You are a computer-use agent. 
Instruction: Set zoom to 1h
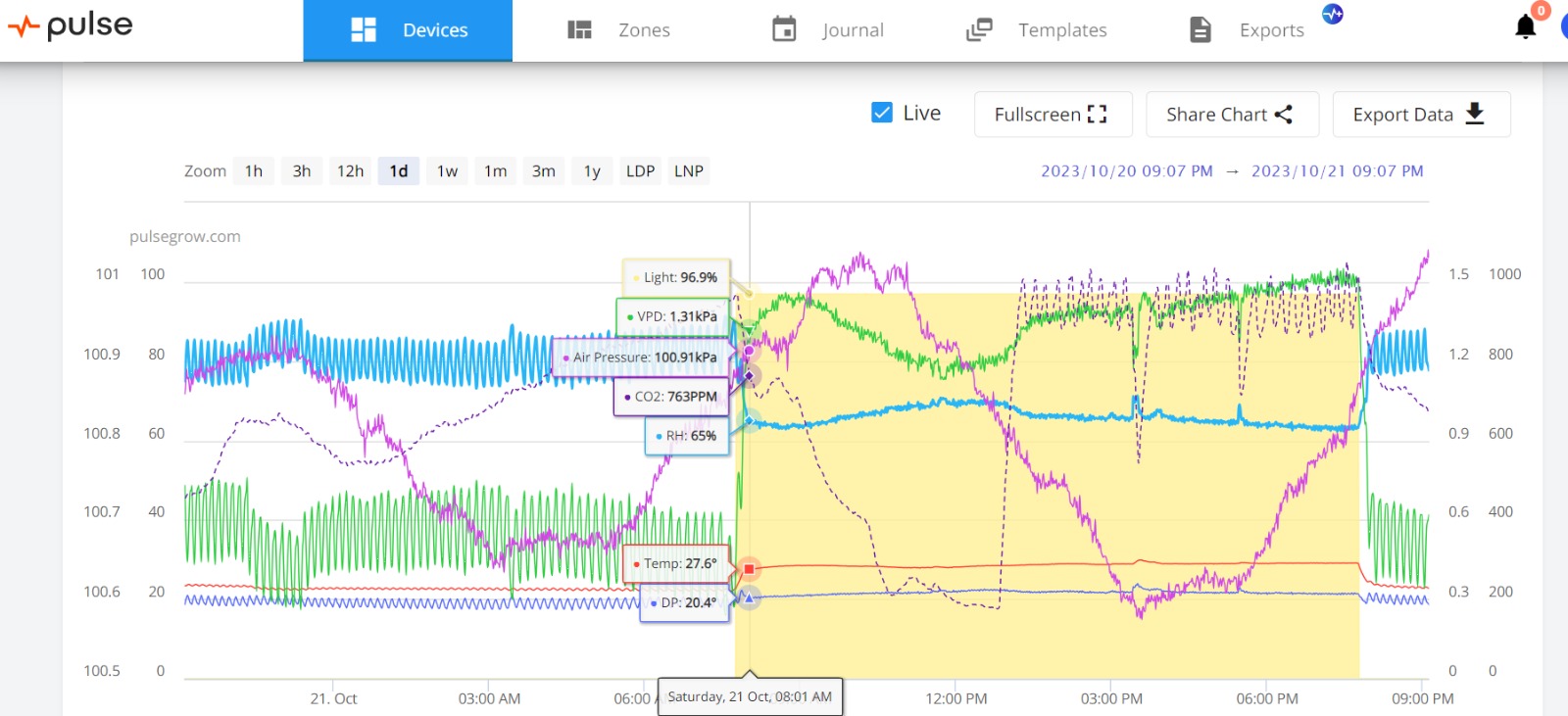(254, 171)
